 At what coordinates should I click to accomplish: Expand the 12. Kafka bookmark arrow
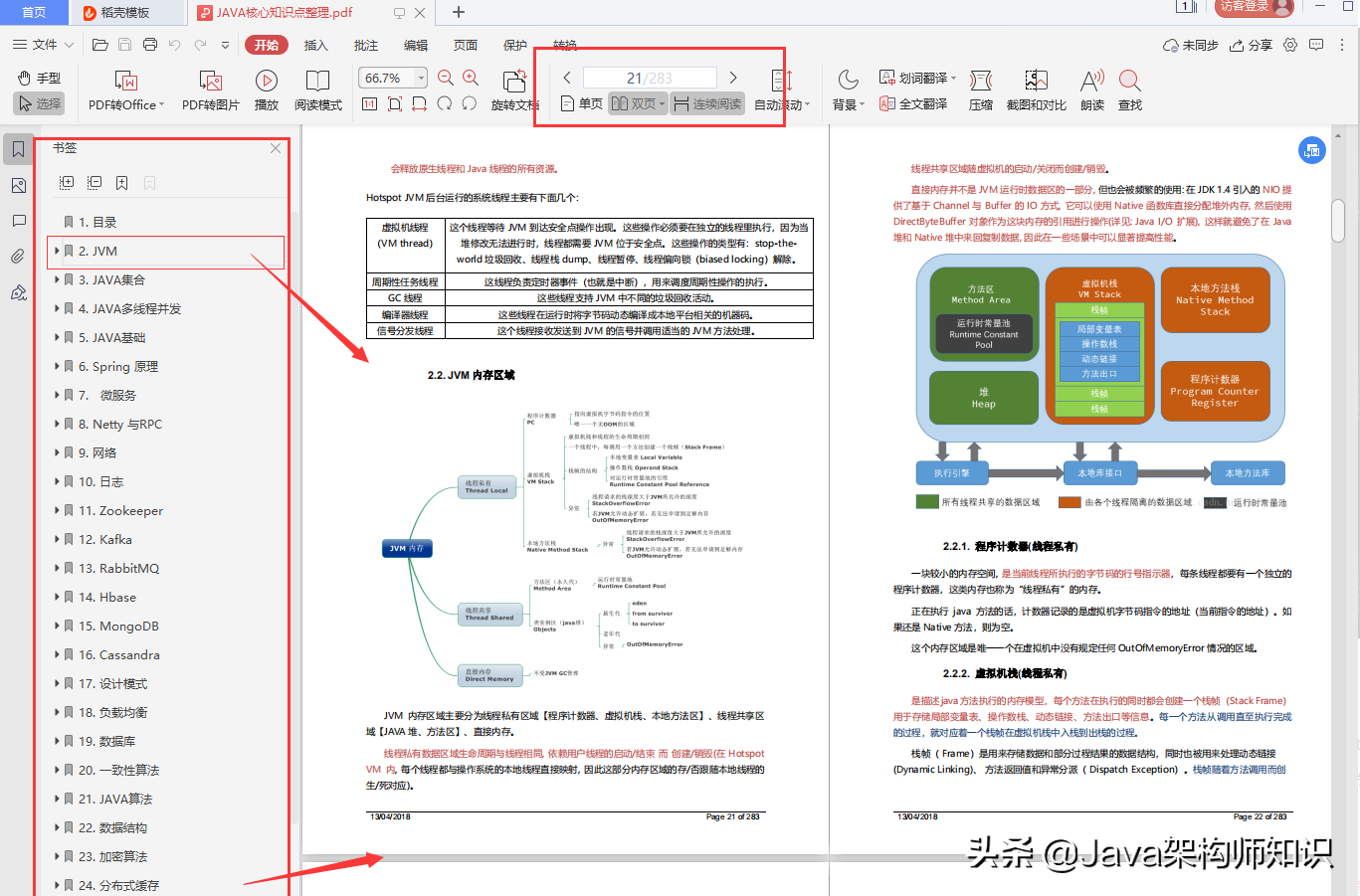click(x=57, y=540)
